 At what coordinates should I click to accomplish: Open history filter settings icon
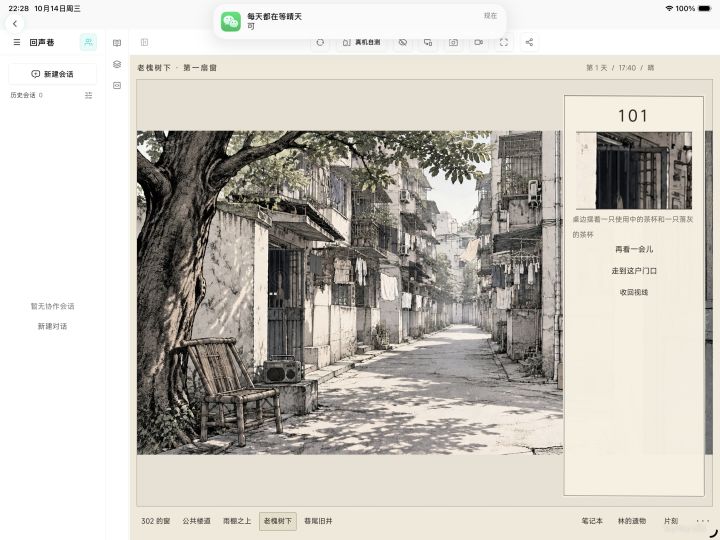88,95
